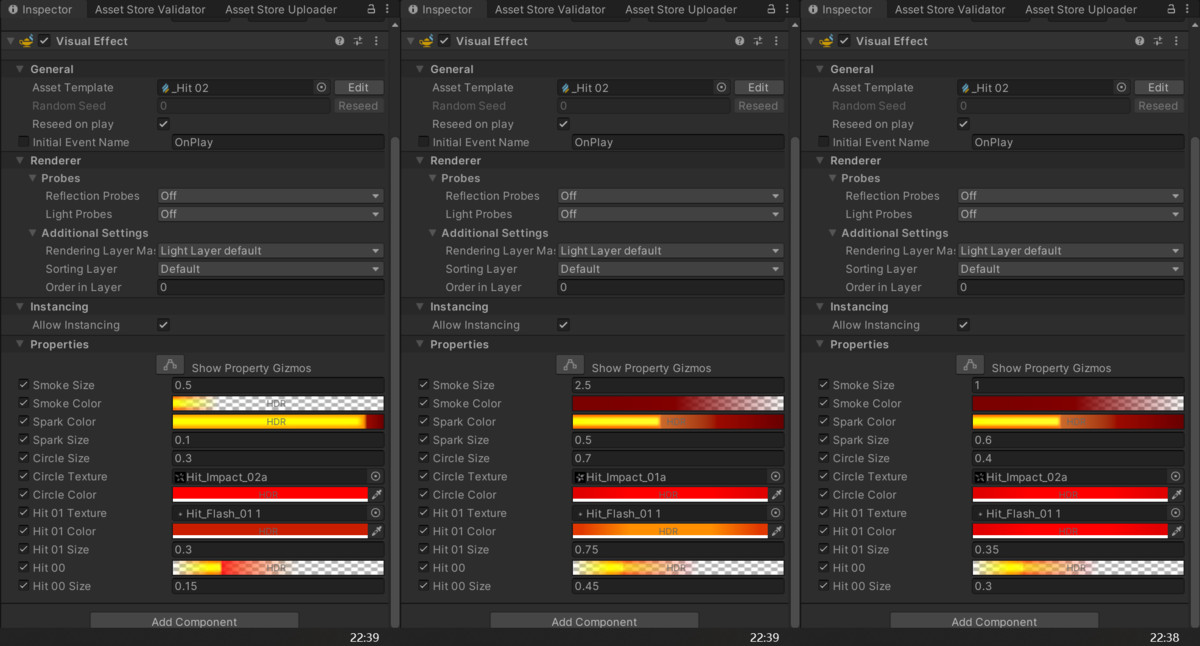Open Visual Effect help in right Inspector panel
The height and width of the screenshot is (646, 1200).
pos(1140,41)
